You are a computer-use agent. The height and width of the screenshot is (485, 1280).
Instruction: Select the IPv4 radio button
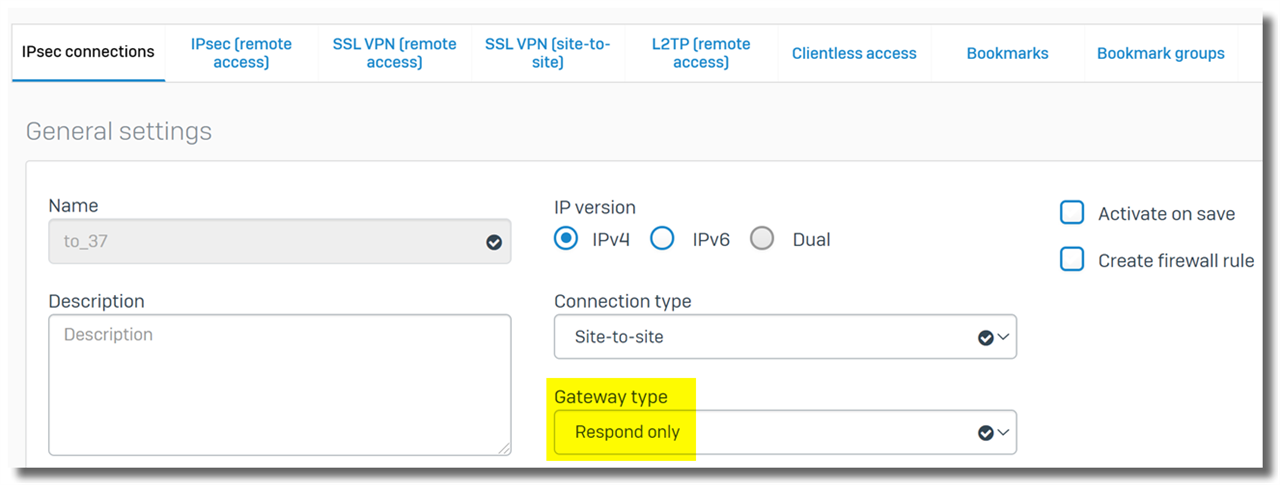[x=566, y=239]
